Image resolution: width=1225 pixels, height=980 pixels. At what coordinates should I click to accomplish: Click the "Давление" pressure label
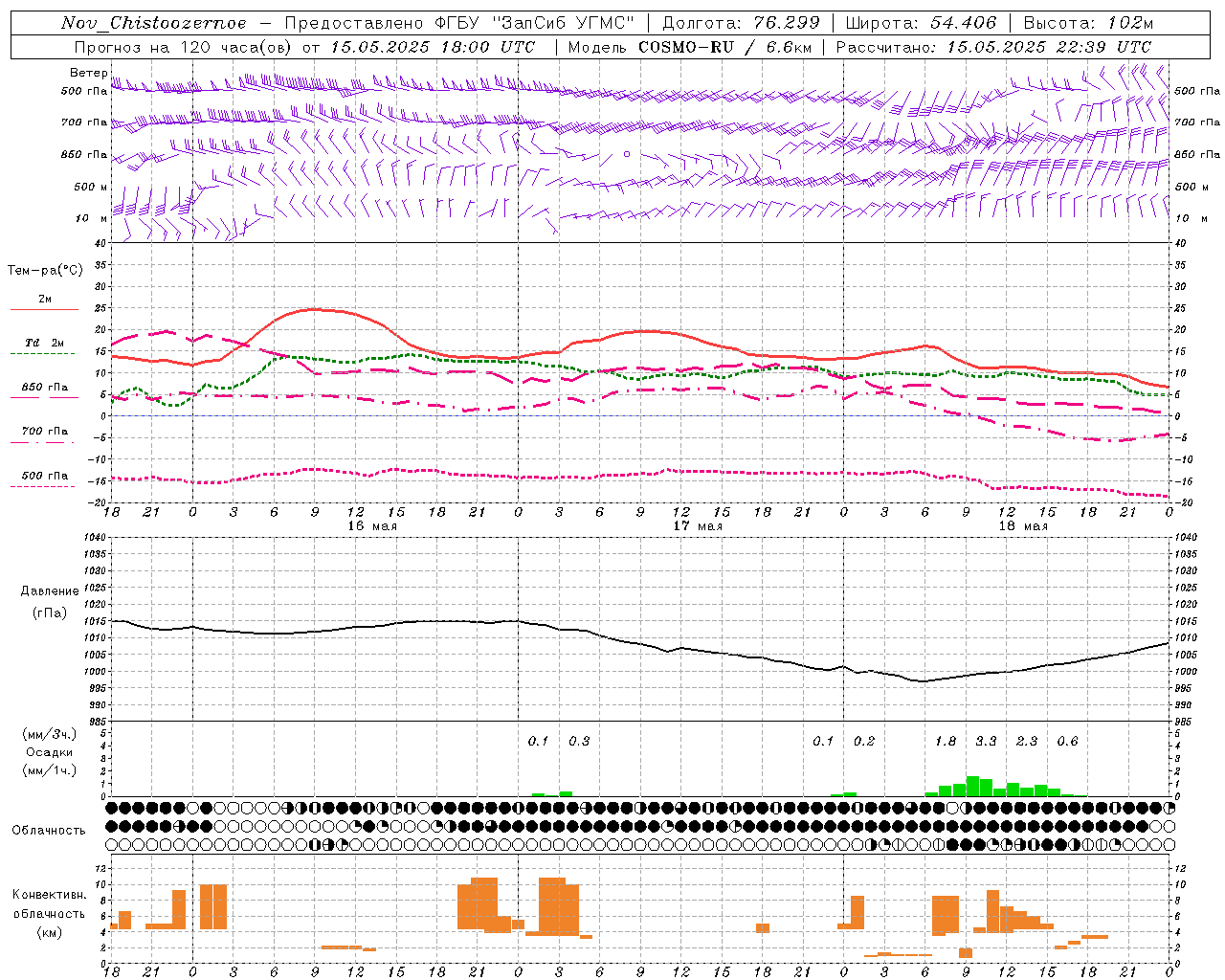point(50,591)
